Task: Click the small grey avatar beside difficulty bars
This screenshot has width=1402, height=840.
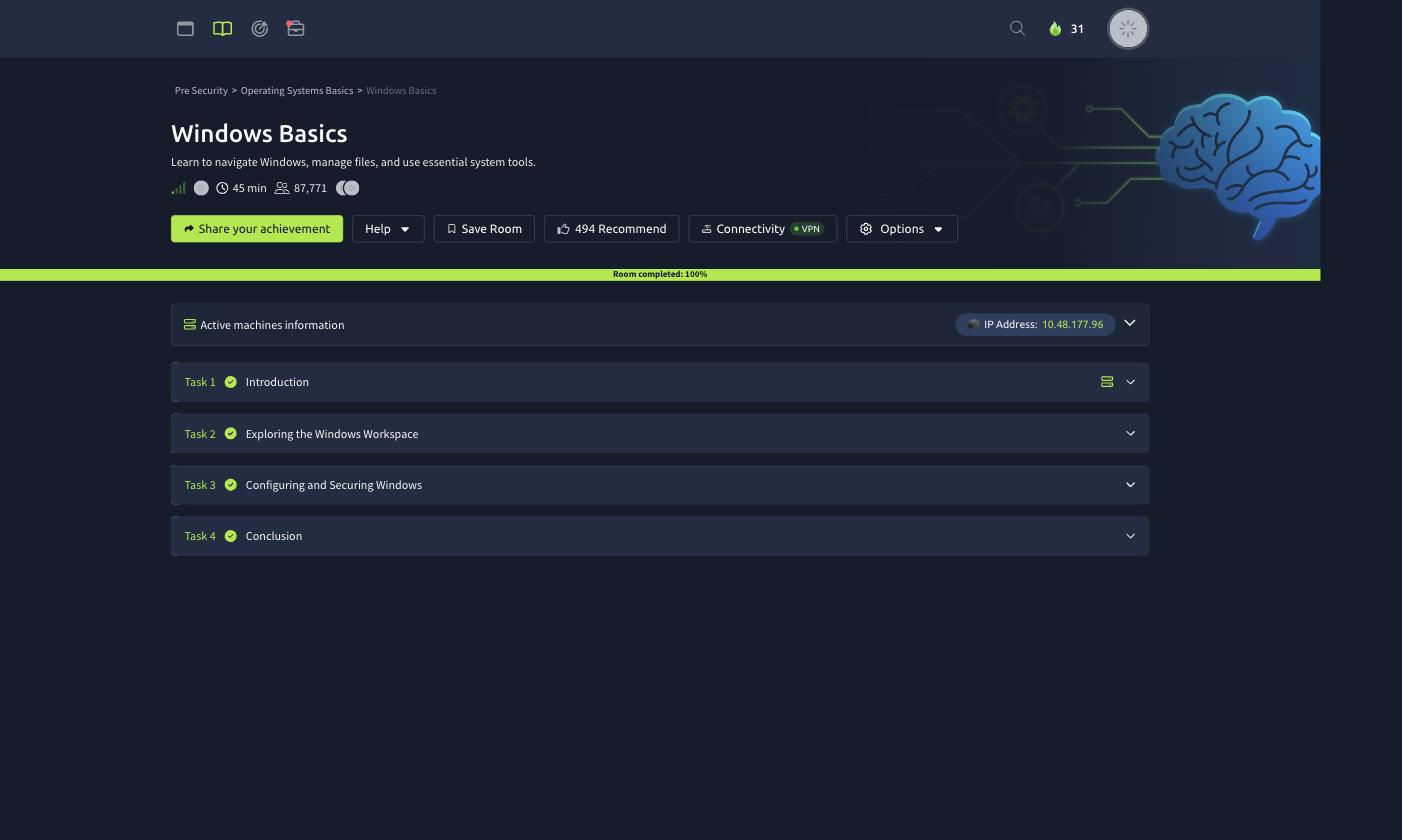Action: click(x=201, y=188)
